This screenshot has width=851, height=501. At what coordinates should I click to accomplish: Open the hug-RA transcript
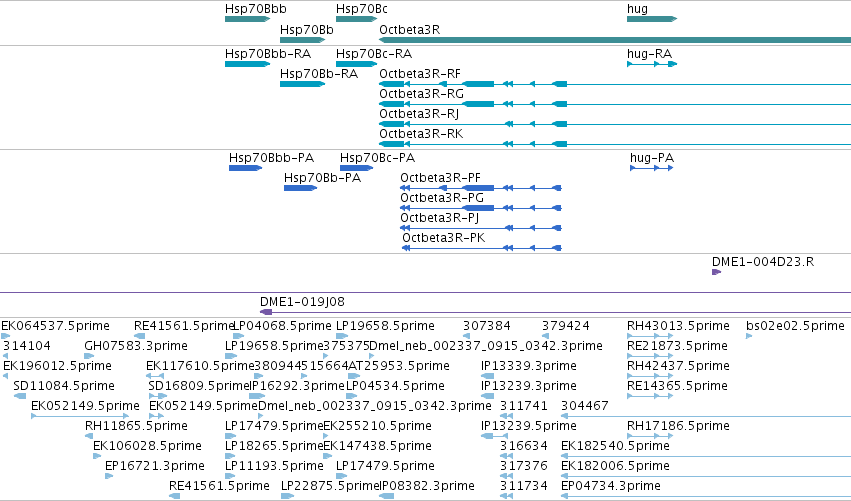point(652,64)
